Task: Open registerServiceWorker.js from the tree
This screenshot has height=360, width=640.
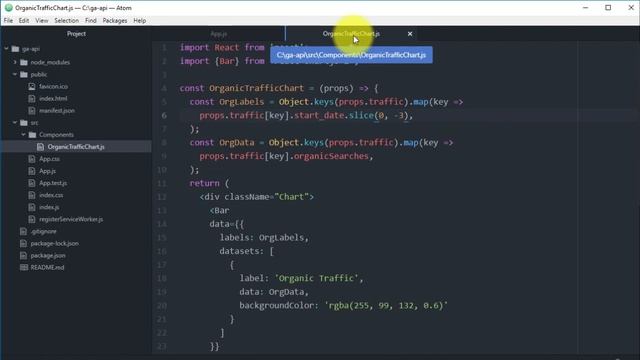Action: click(71, 219)
